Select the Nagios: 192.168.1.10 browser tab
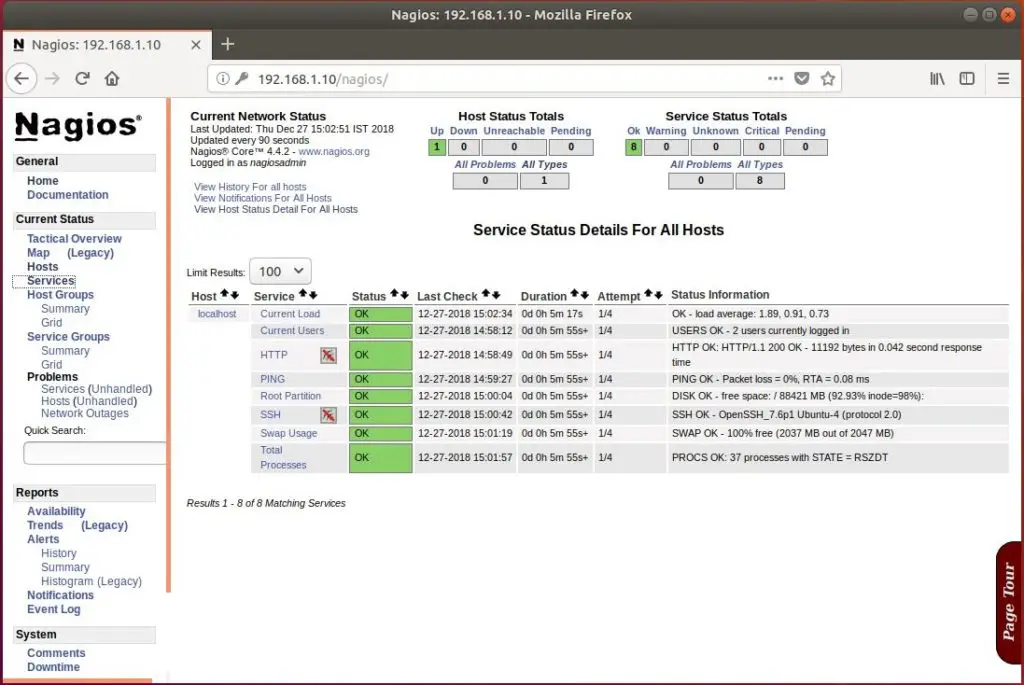This screenshot has height=685, width=1024. tap(107, 44)
